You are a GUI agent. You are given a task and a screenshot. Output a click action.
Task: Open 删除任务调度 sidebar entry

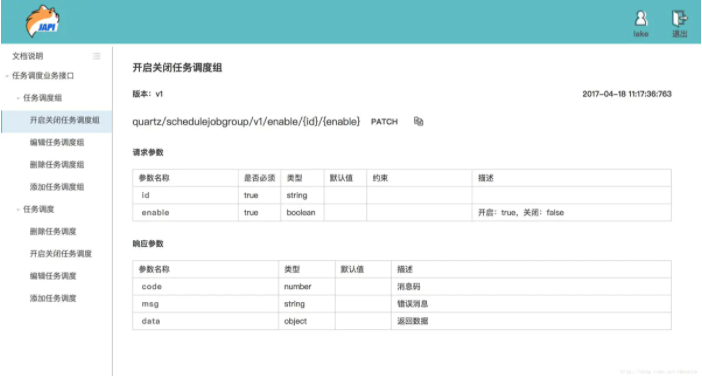pos(53,232)
